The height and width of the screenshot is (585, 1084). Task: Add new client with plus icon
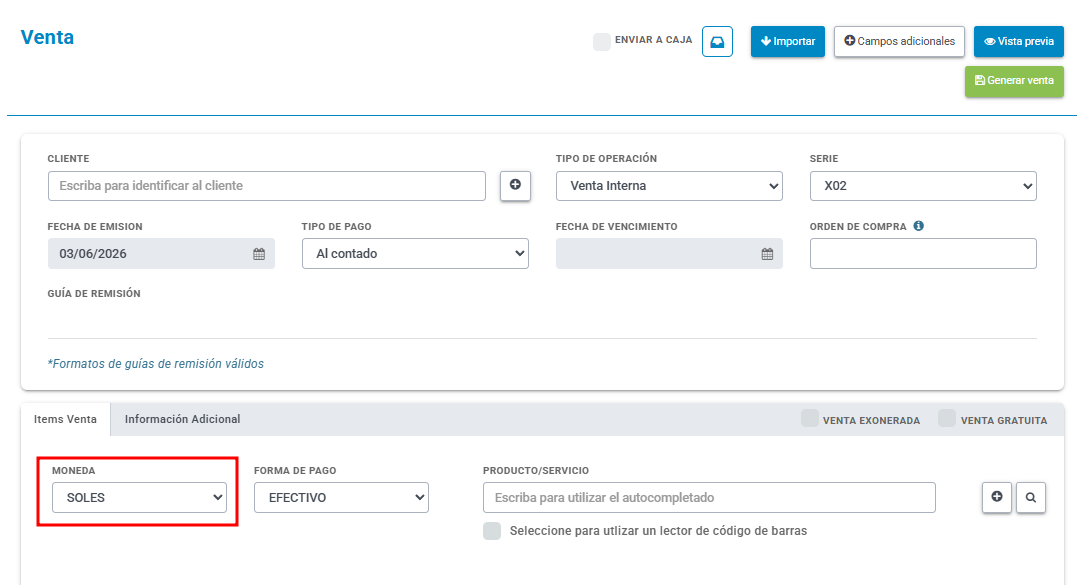(515, 185)
